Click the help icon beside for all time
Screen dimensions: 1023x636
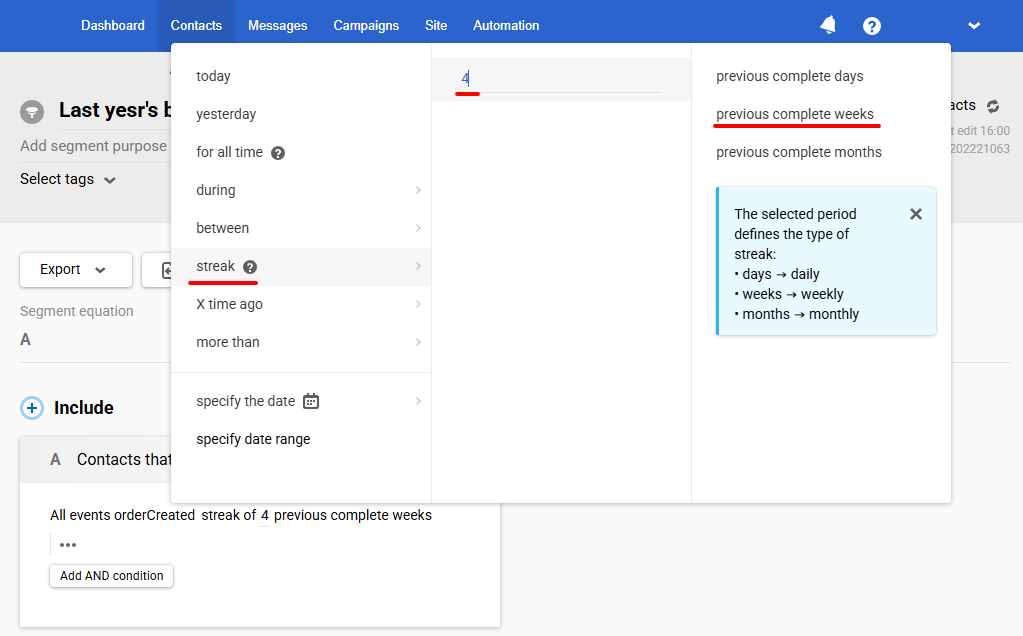click(x=278, y=153)
